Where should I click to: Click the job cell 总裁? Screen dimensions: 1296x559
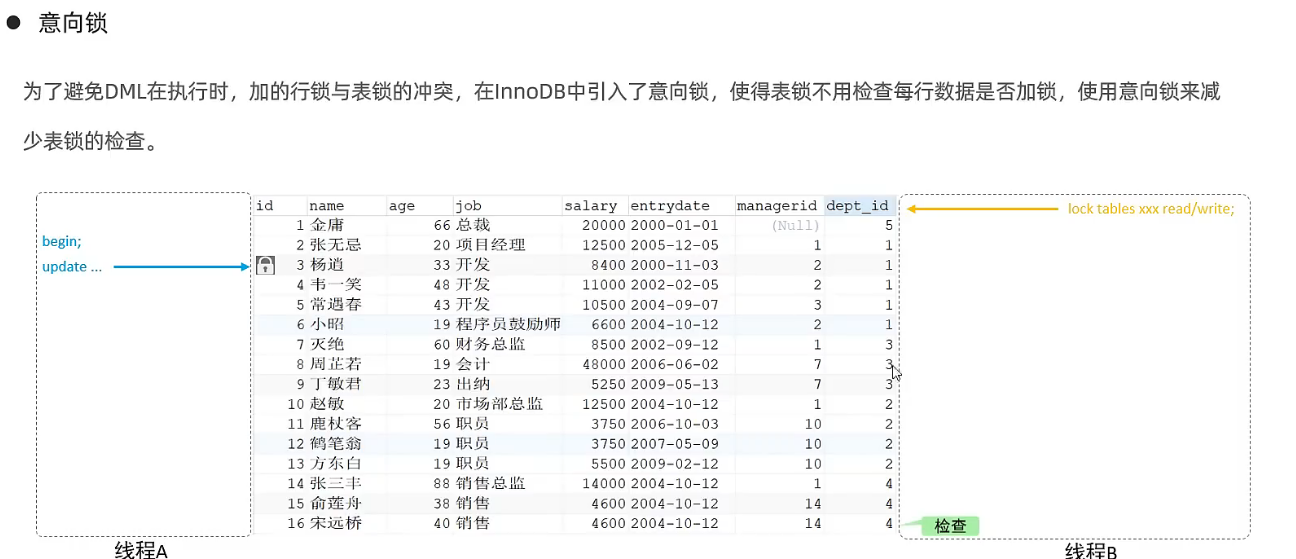coord(473,226)
